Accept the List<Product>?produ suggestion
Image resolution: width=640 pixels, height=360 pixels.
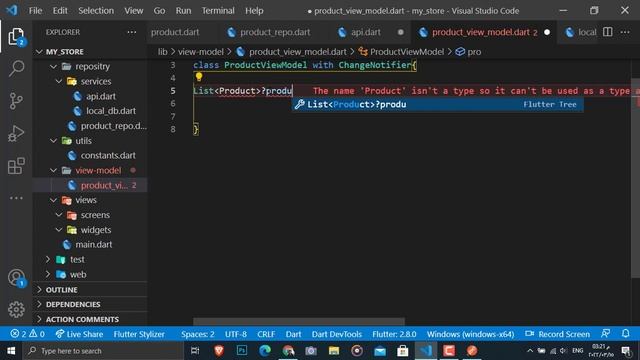point(438,104)
